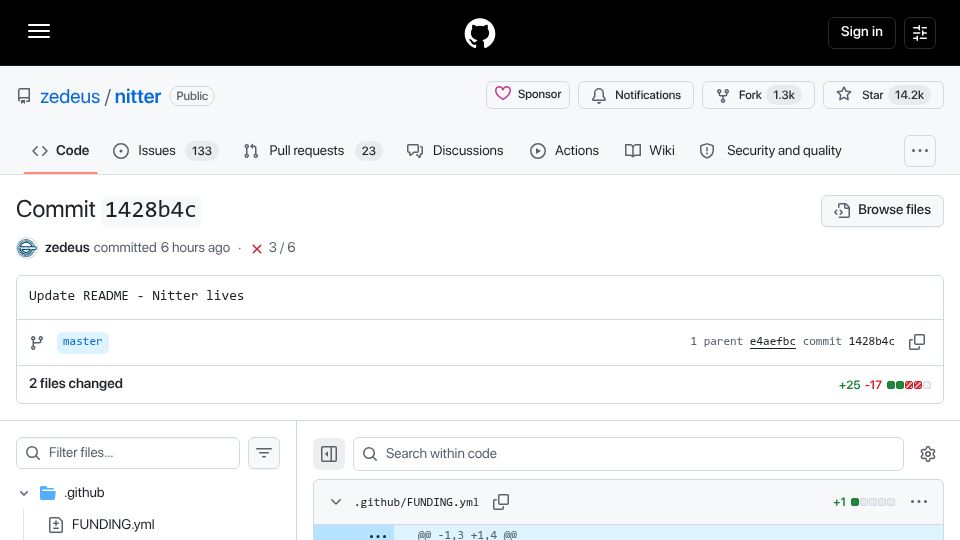This screenshot has width=960, height=540.
Task: Go to GitHub homepage via Octocat logo
Action: coord(480,33)
